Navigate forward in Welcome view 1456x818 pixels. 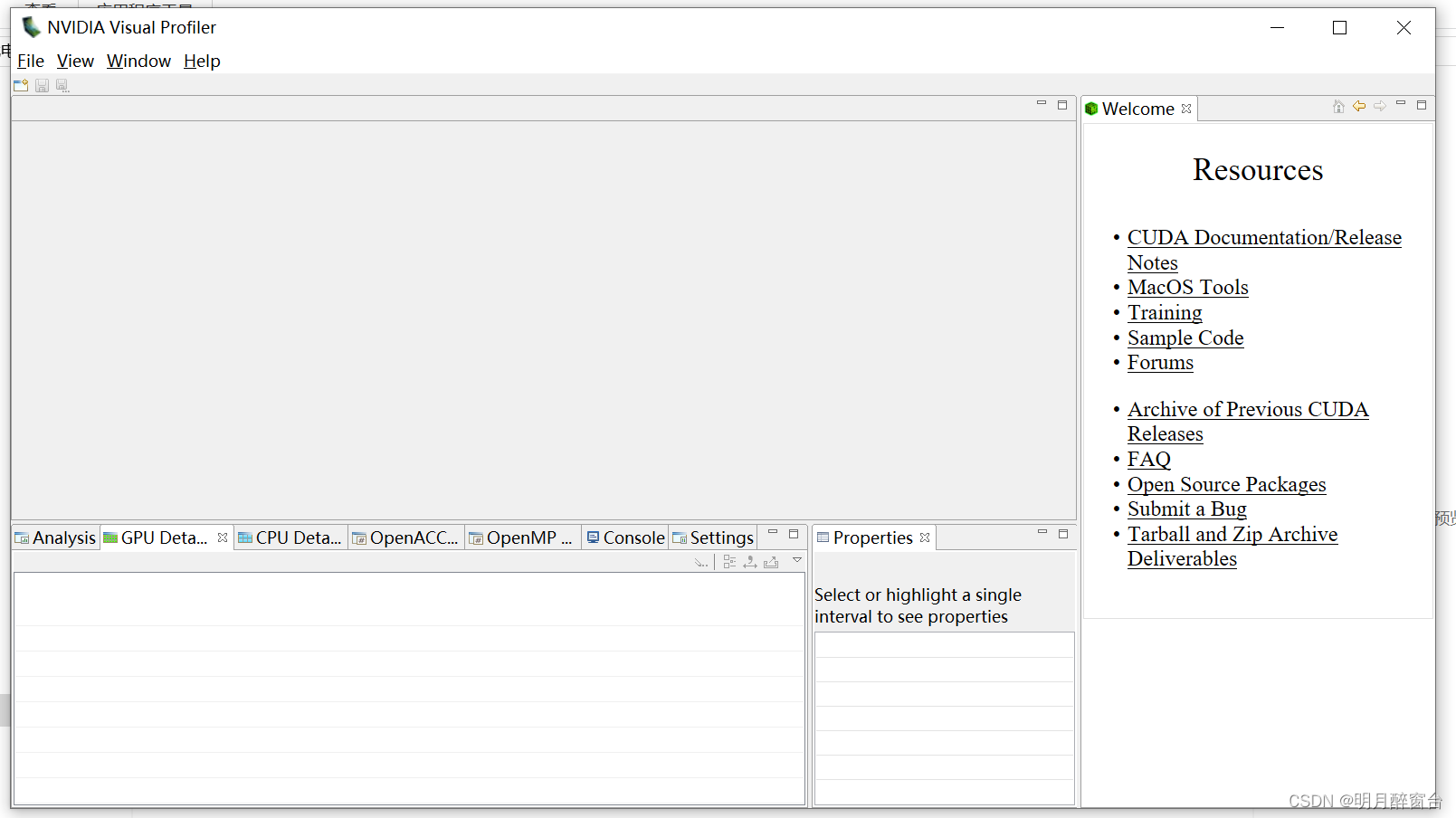[1380, 106]
